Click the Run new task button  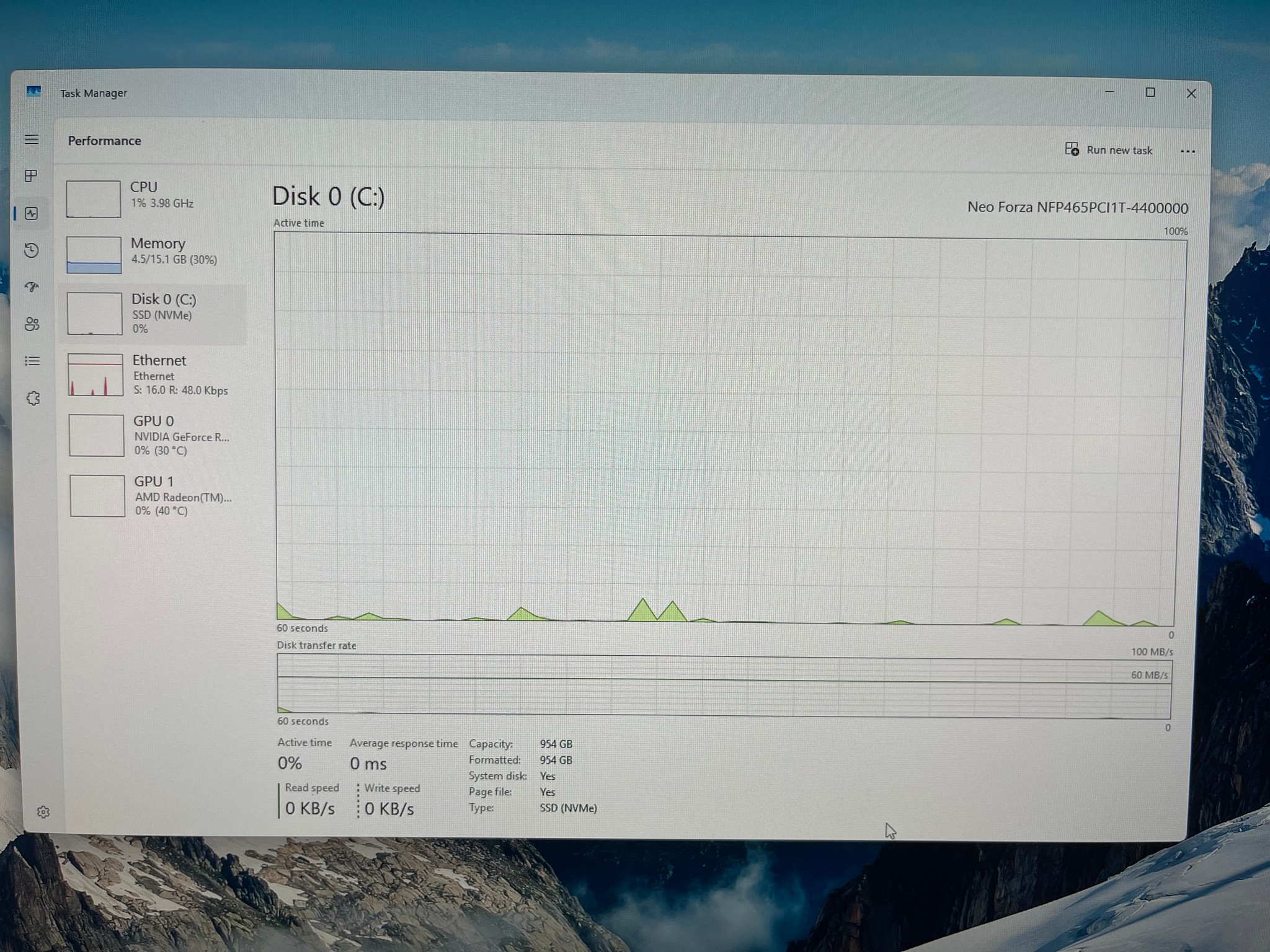point(1109,150)
